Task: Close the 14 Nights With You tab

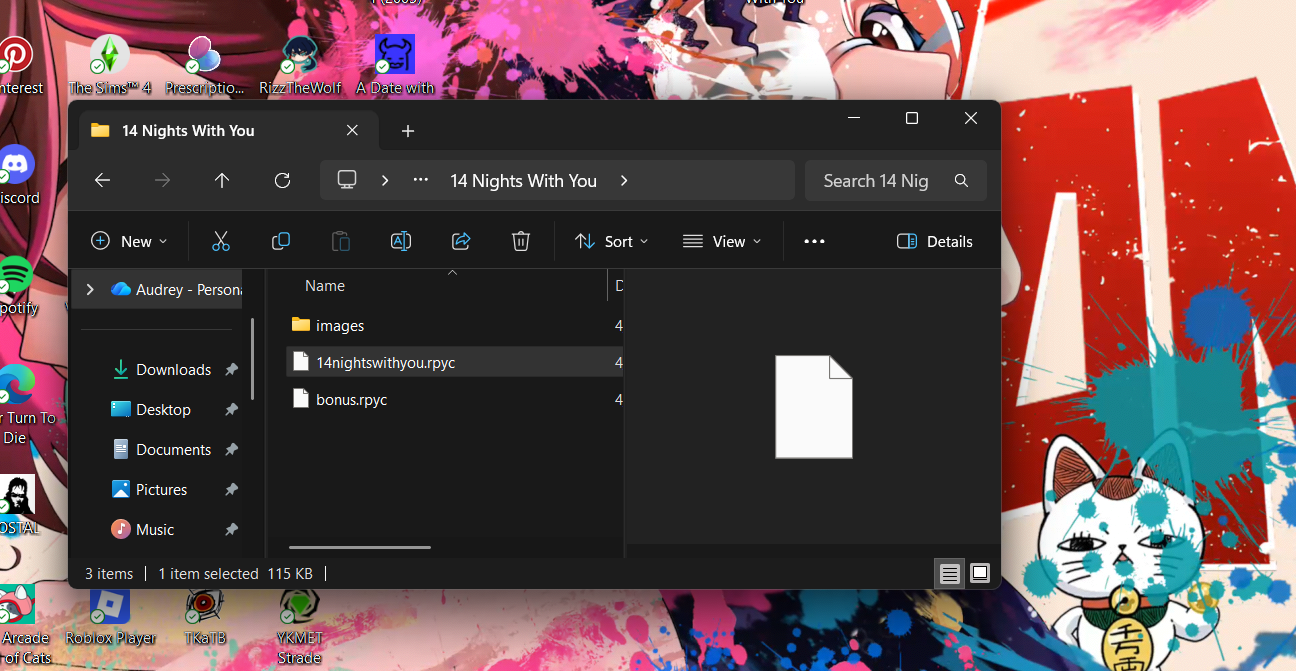Action: 352,130
